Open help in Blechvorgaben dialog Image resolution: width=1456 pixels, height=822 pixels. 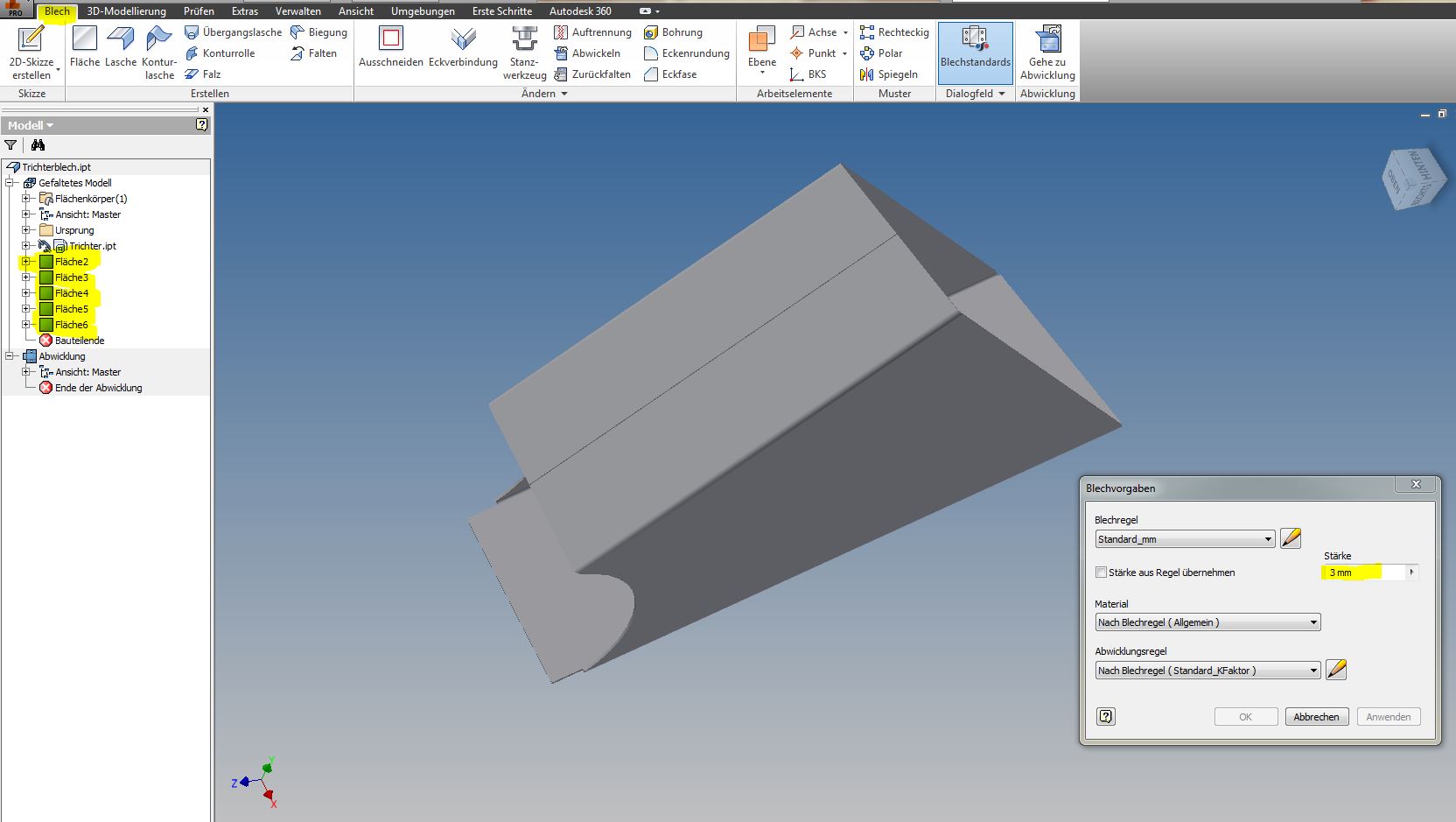[x=1106, y=716]
